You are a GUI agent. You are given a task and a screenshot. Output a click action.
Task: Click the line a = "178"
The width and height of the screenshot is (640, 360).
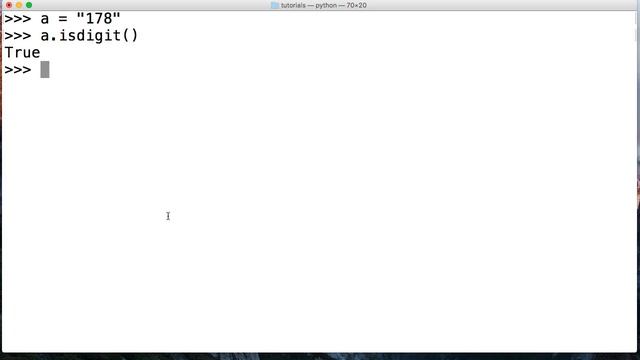62,19
